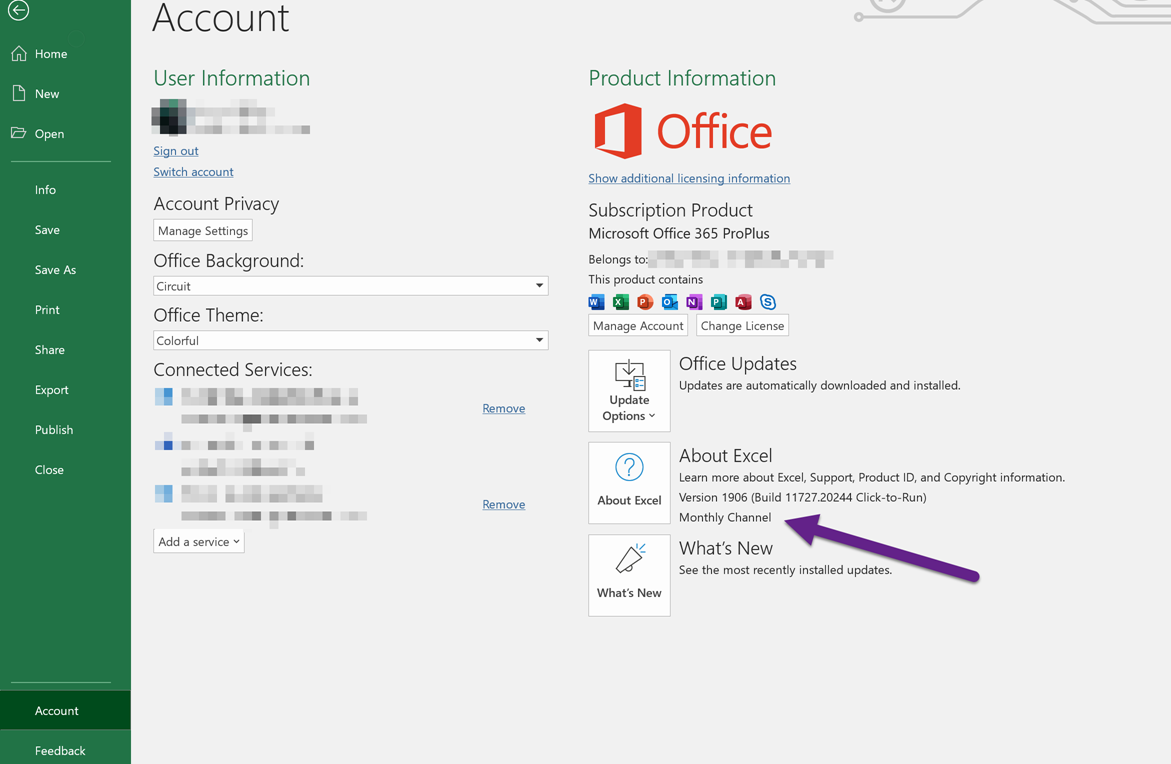Click the Publisher app icon
1171x764 pixels.
pos(719,302)
